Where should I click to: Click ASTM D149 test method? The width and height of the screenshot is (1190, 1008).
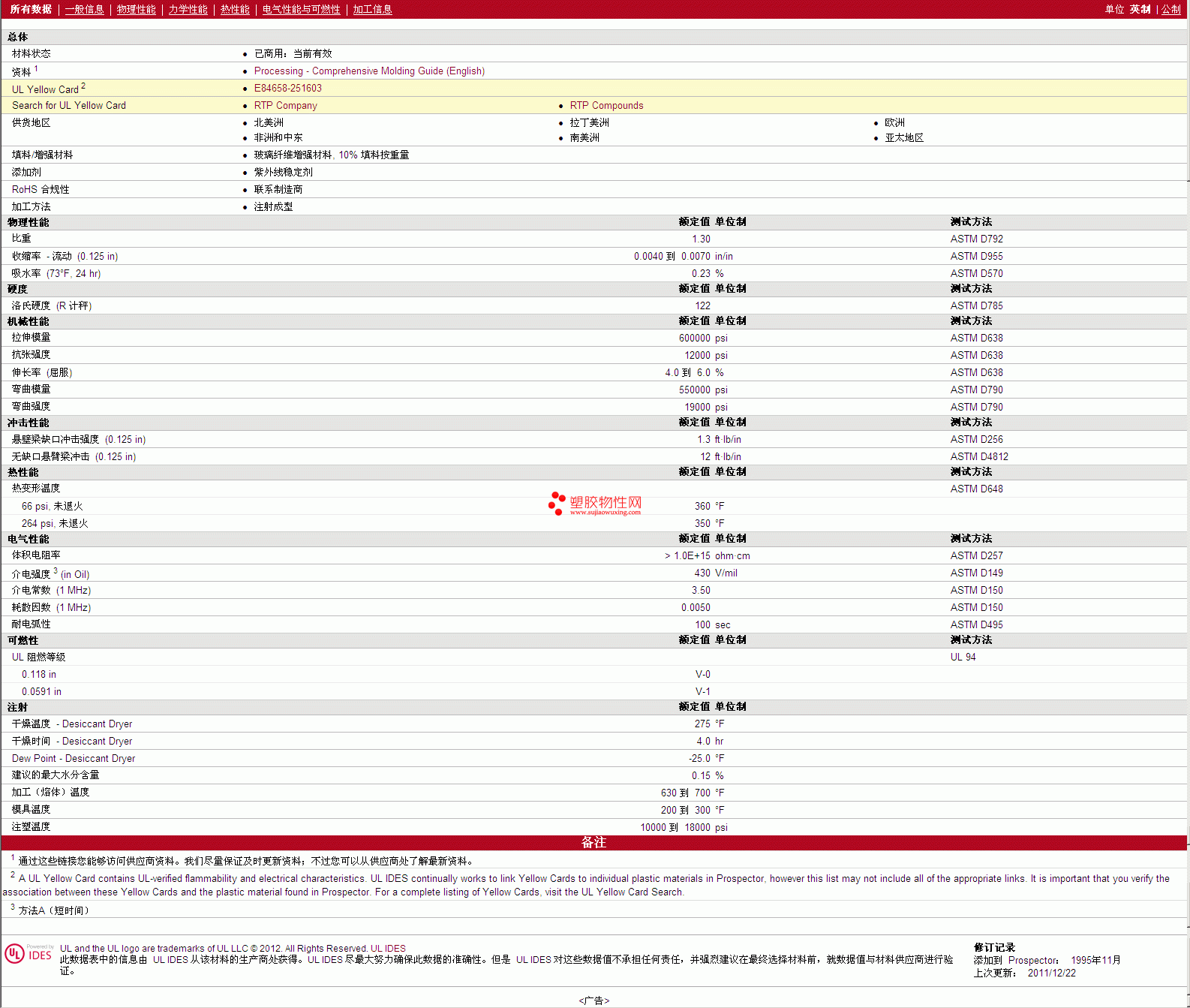click(976, 573)
